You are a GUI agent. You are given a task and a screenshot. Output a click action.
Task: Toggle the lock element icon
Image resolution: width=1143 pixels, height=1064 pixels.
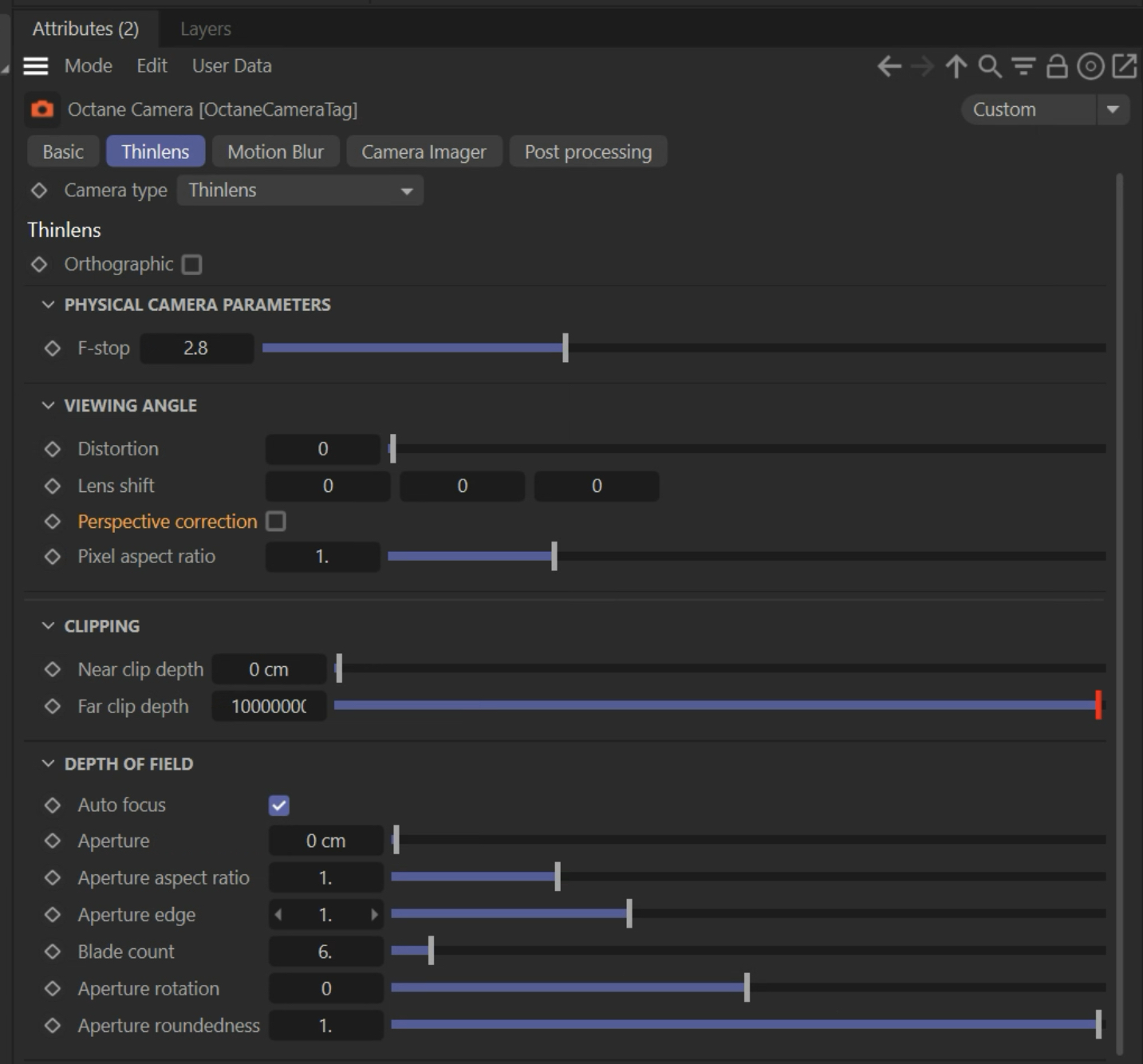(1057, 66)
